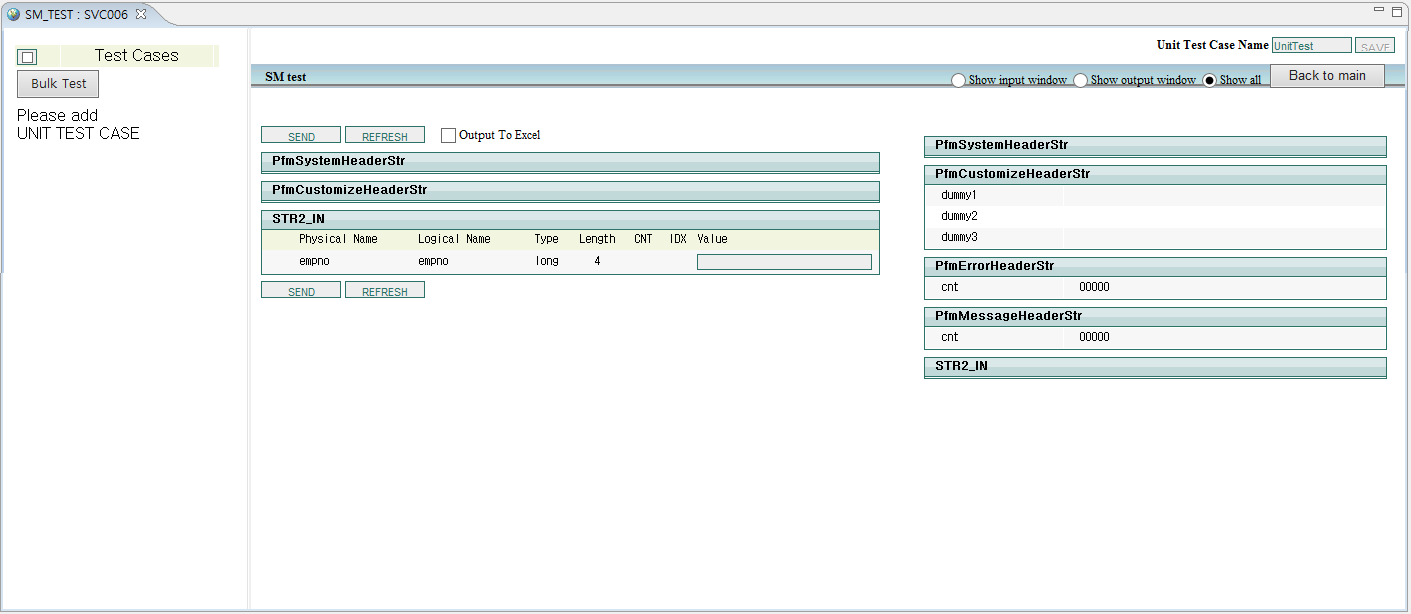Click the empno Value input field

click(784, 262)
